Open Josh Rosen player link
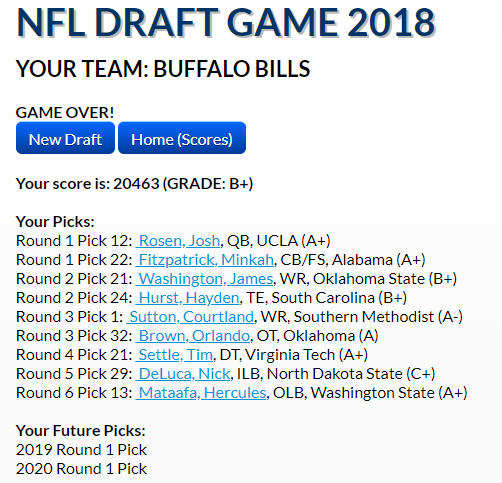The image size is (502, 483). point(178,241)
